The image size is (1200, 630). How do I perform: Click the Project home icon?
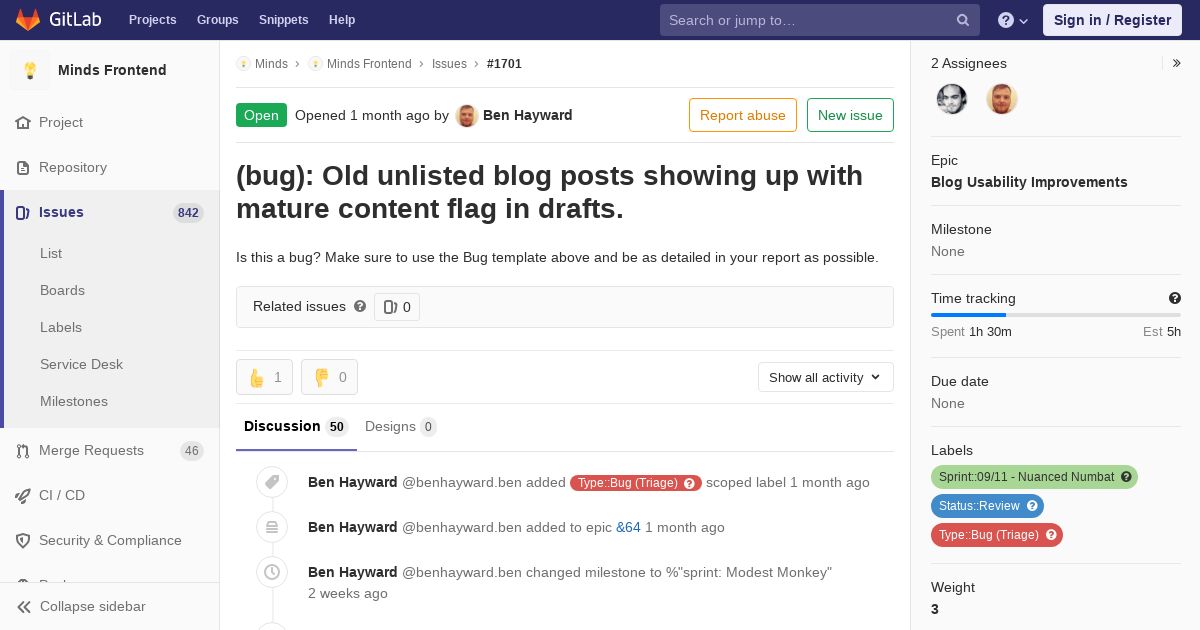tap(23, 122)
